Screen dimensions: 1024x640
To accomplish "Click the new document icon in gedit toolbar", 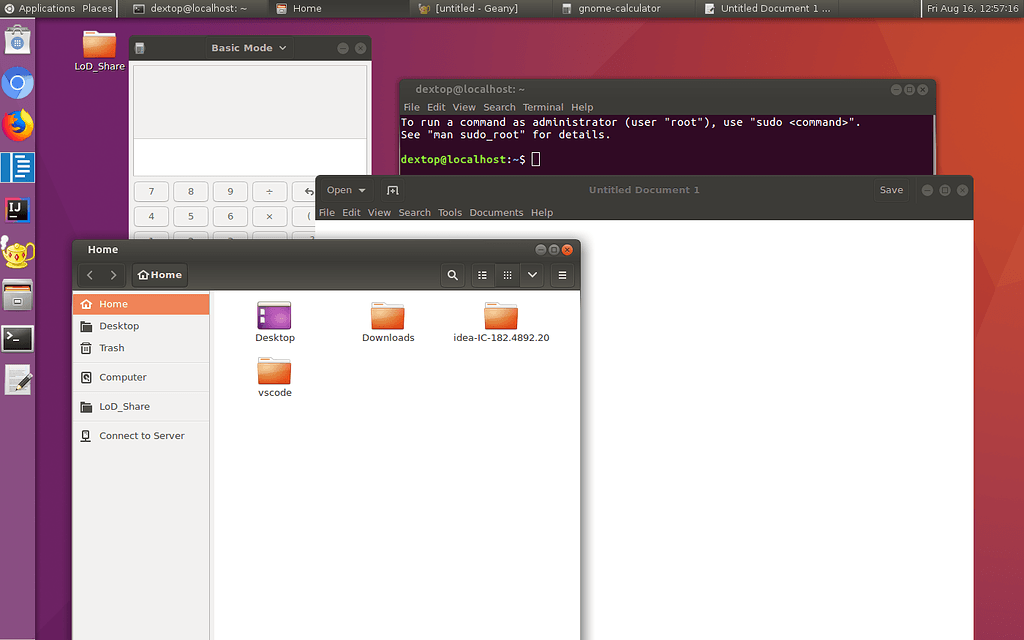I will pyautogui.click(x=391, y=190).
